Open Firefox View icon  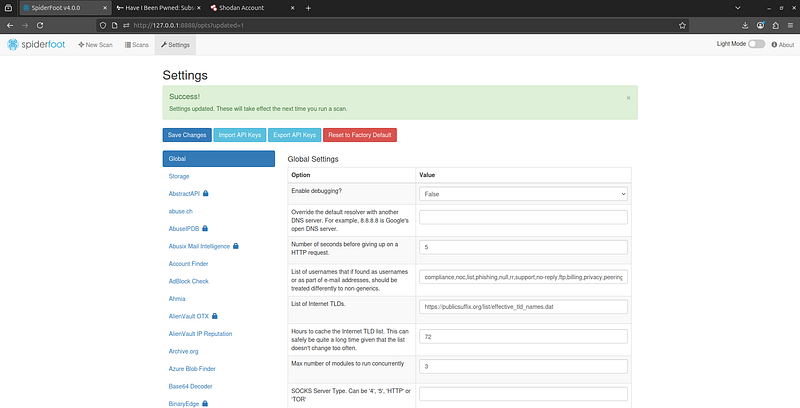(8, 8)
